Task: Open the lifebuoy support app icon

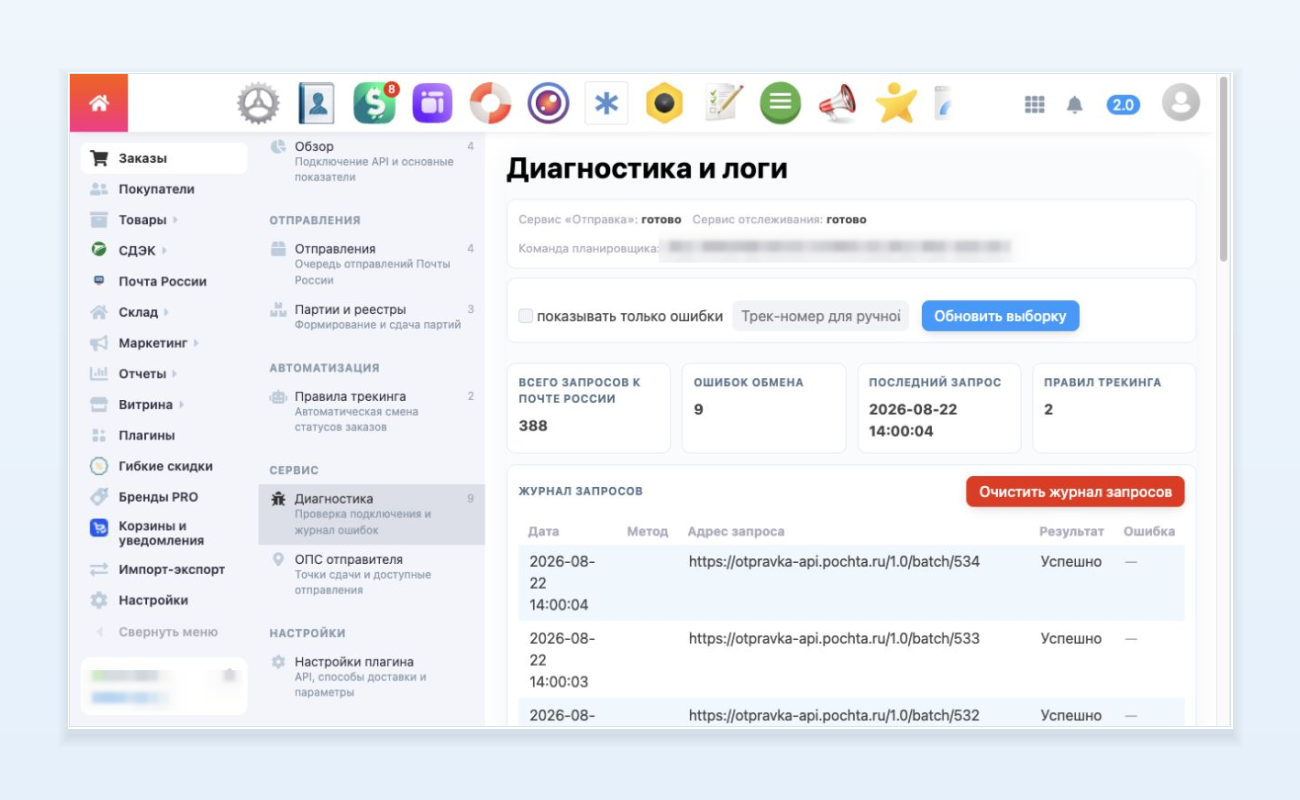Action: (490, 103)
